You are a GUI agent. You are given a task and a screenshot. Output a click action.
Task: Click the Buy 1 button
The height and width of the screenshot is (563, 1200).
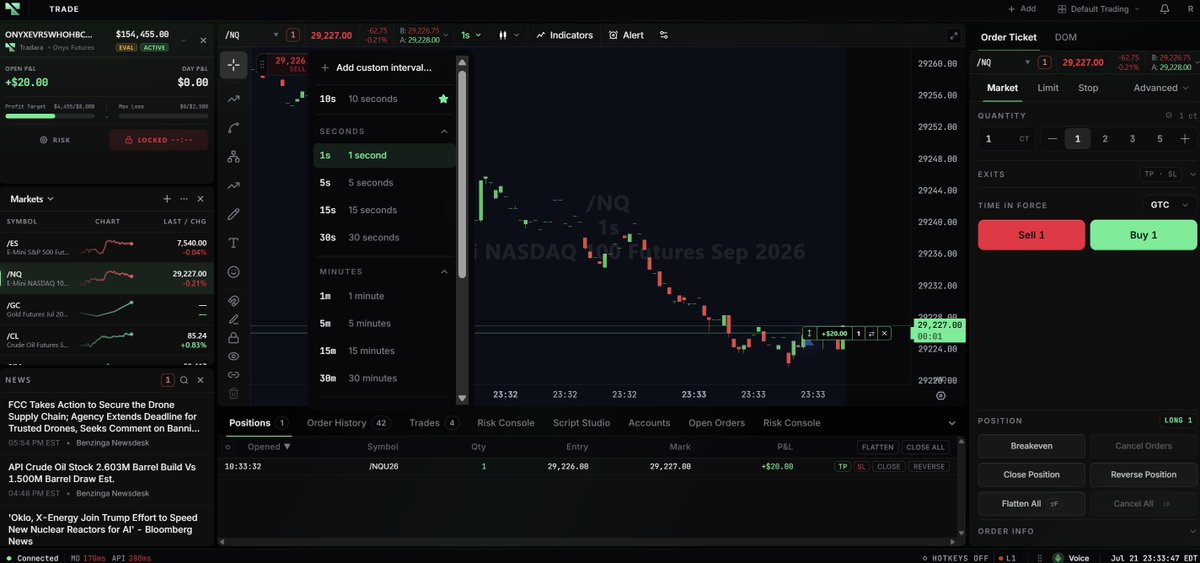coord(1143,235)
